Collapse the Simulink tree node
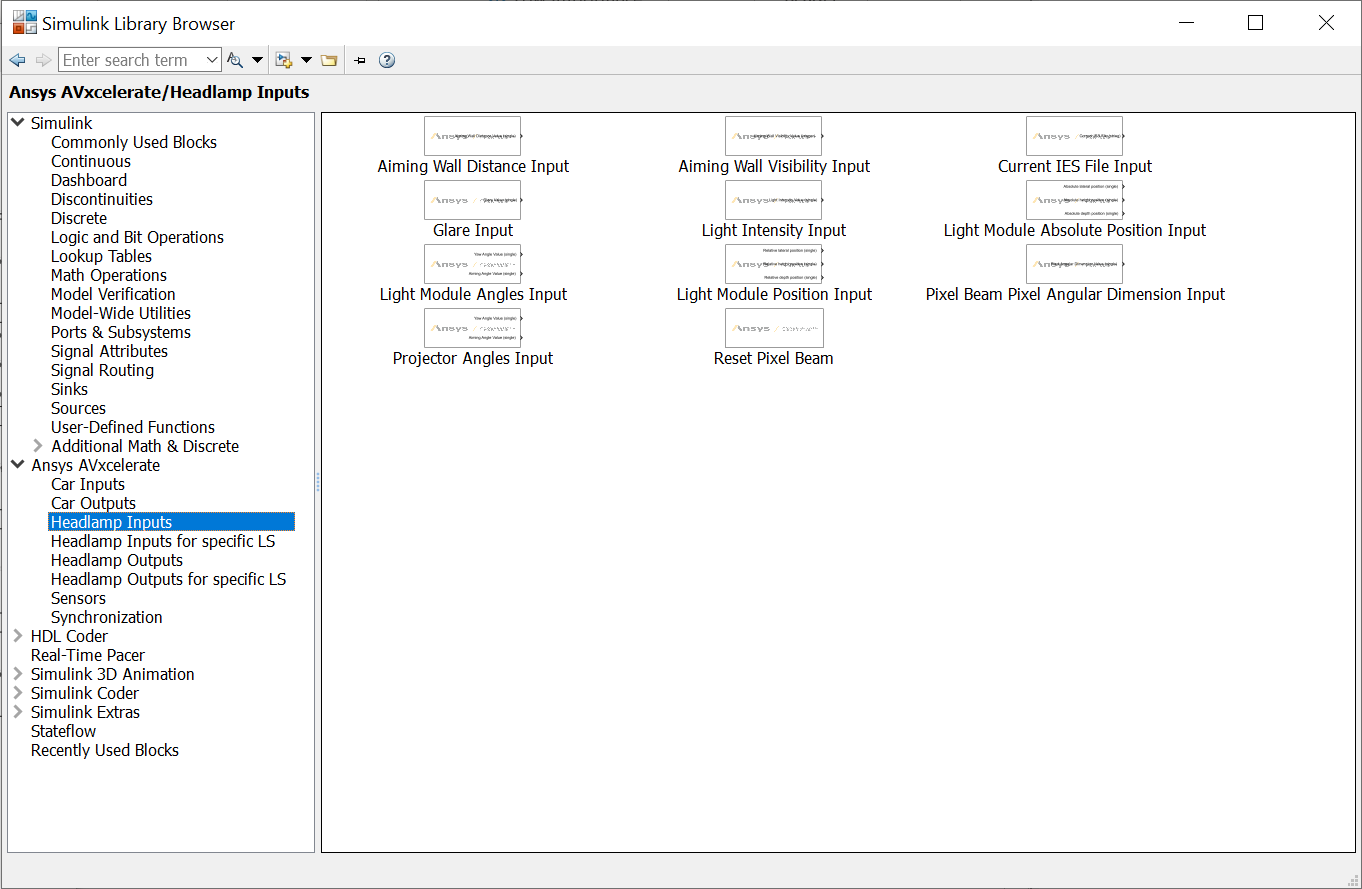 click(18, 123)
